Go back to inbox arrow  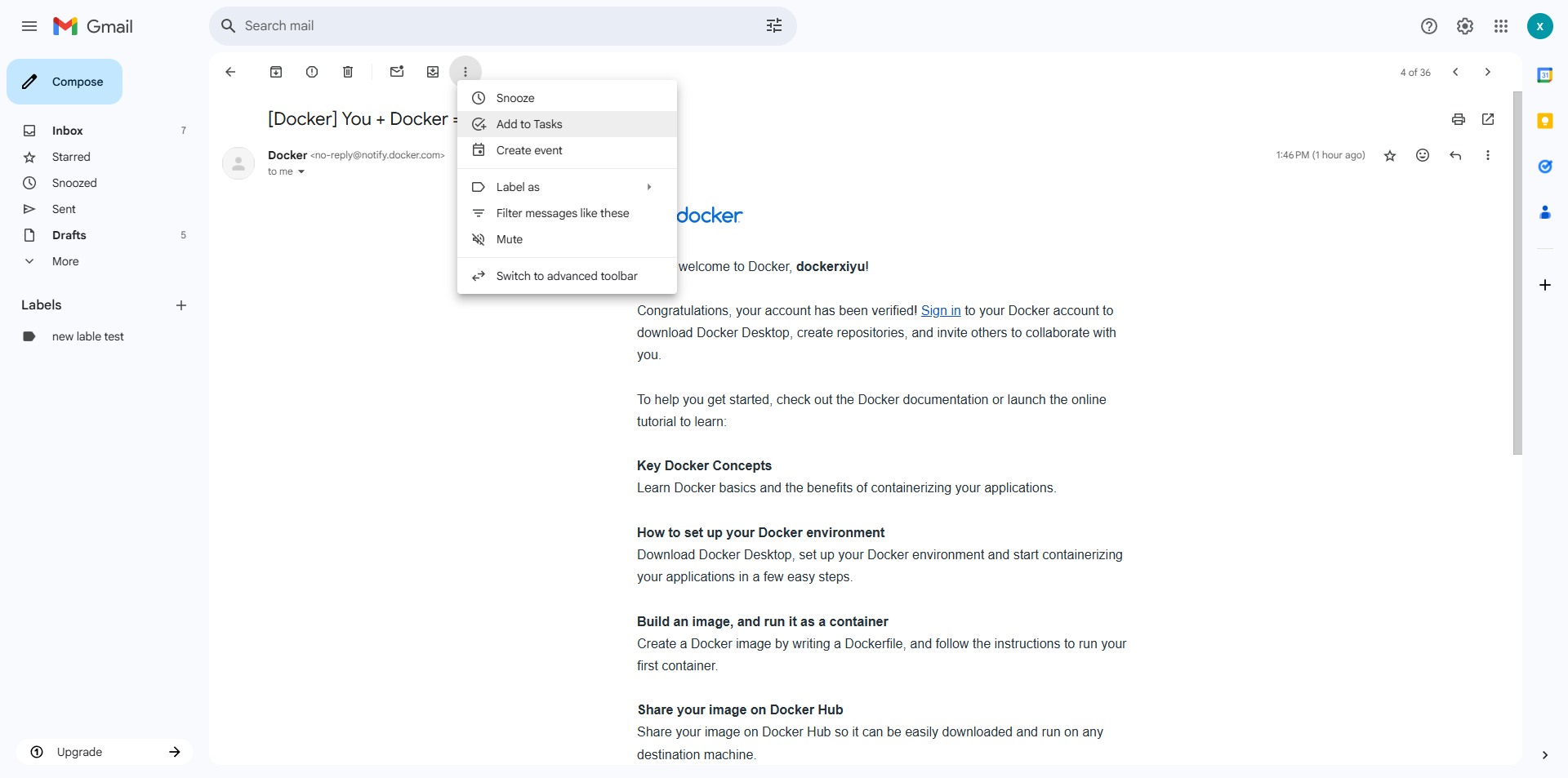[x=230, y=72]
